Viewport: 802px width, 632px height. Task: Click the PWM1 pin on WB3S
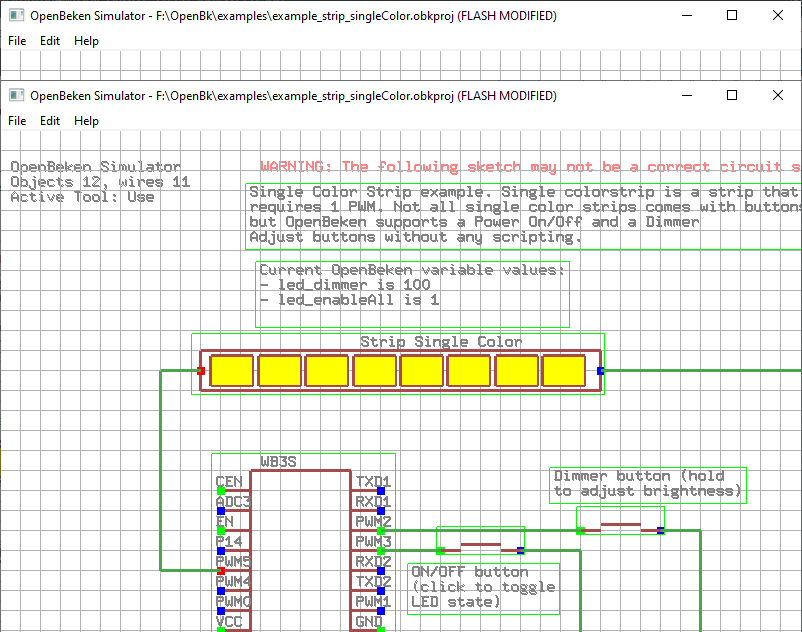(381, 611)
